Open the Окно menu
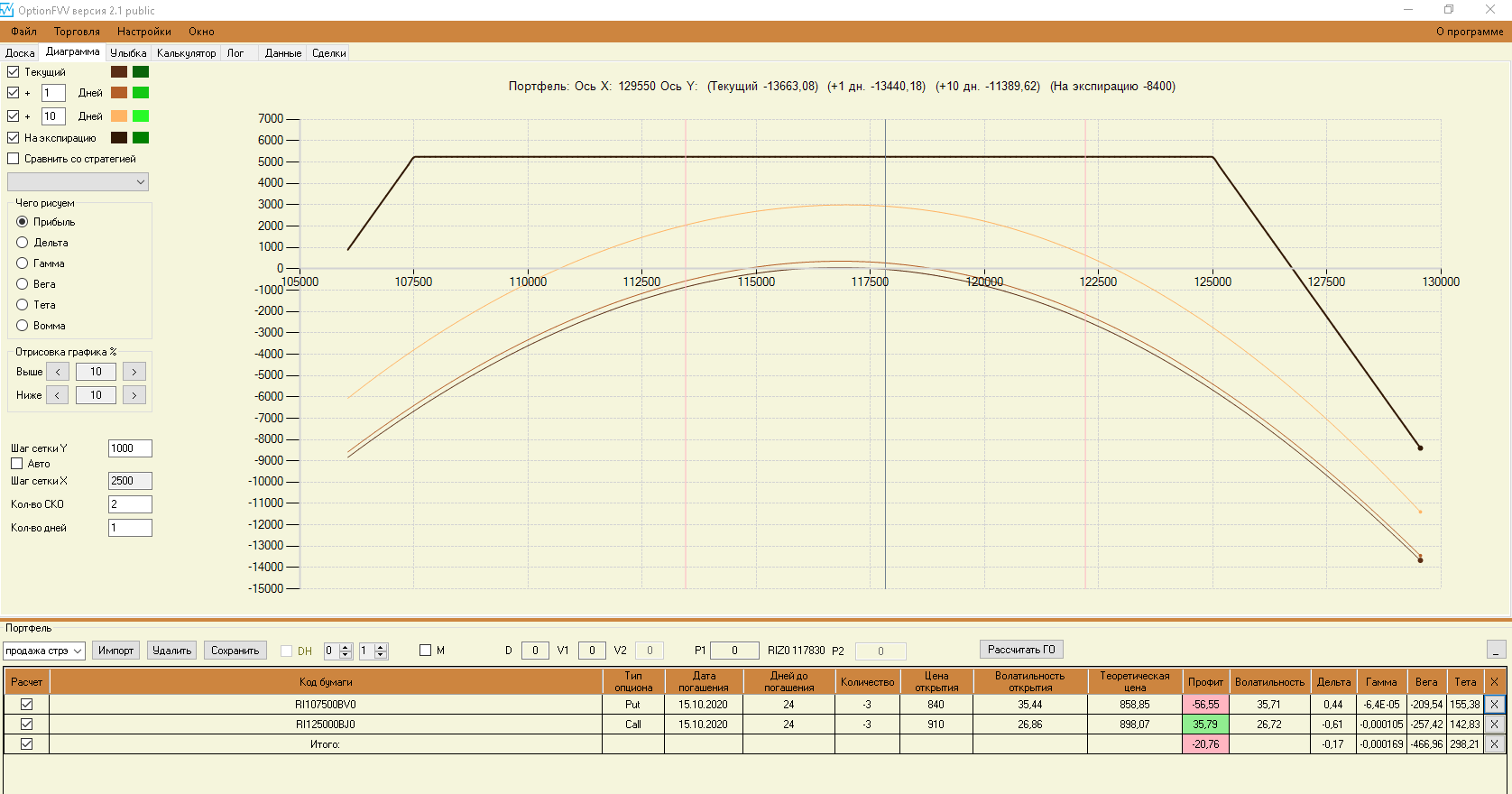 201,32
